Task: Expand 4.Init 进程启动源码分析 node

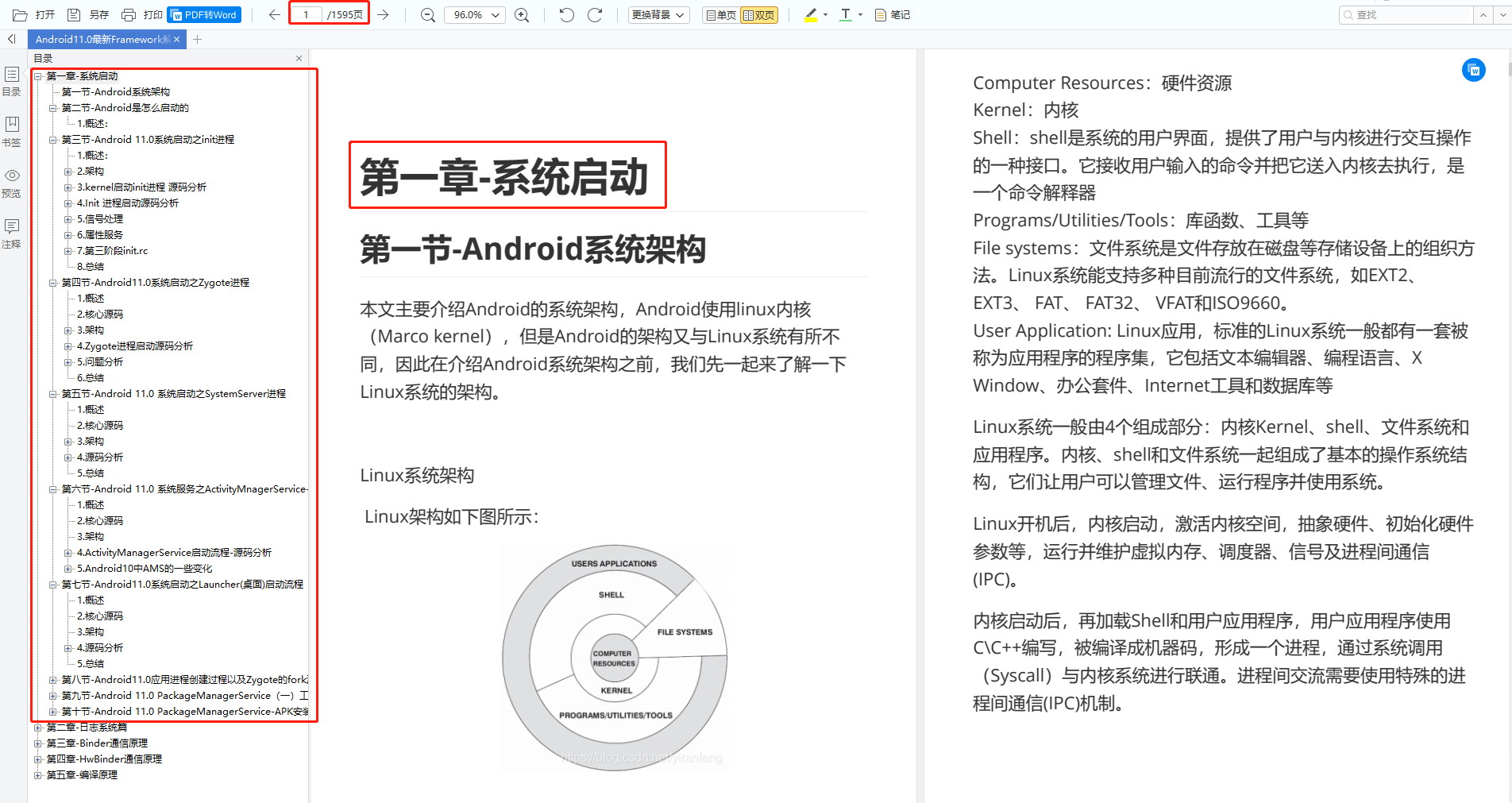Action: pyautogui.click(x=68, y=203)
